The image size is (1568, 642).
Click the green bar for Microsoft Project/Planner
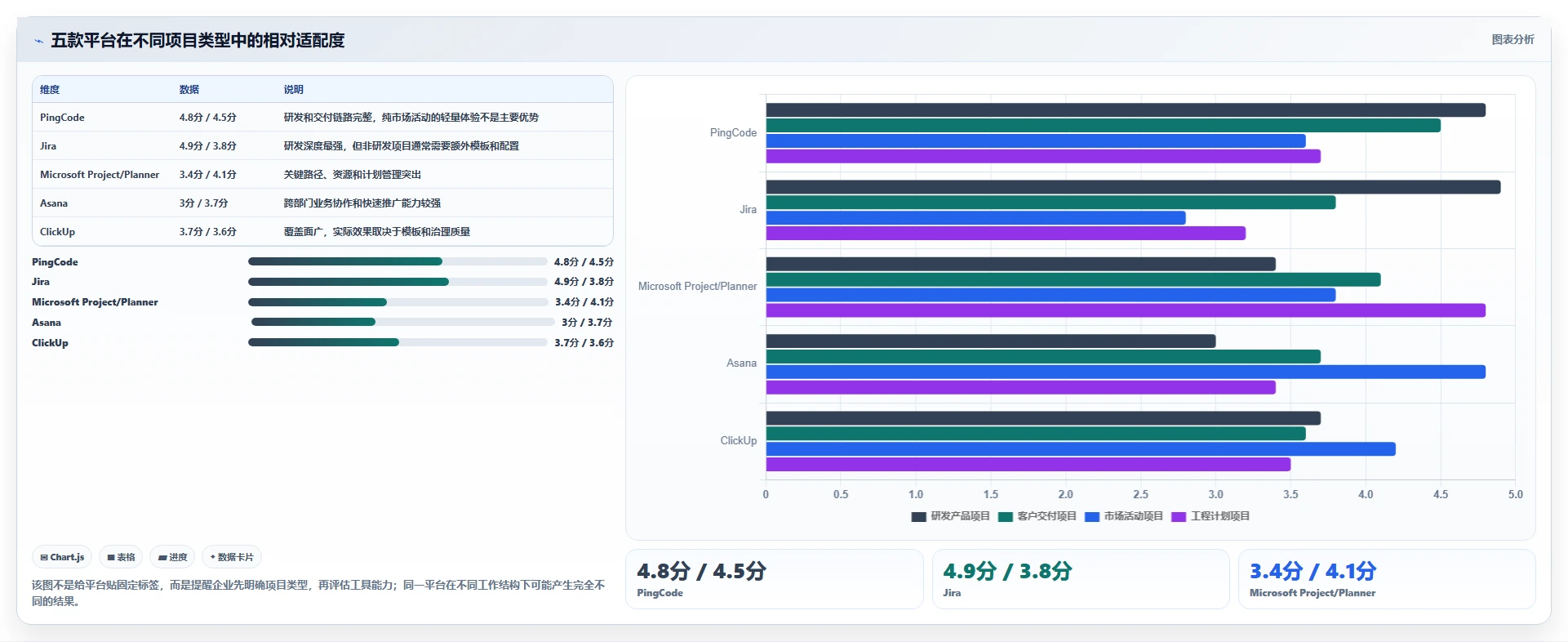[1073, 280]
